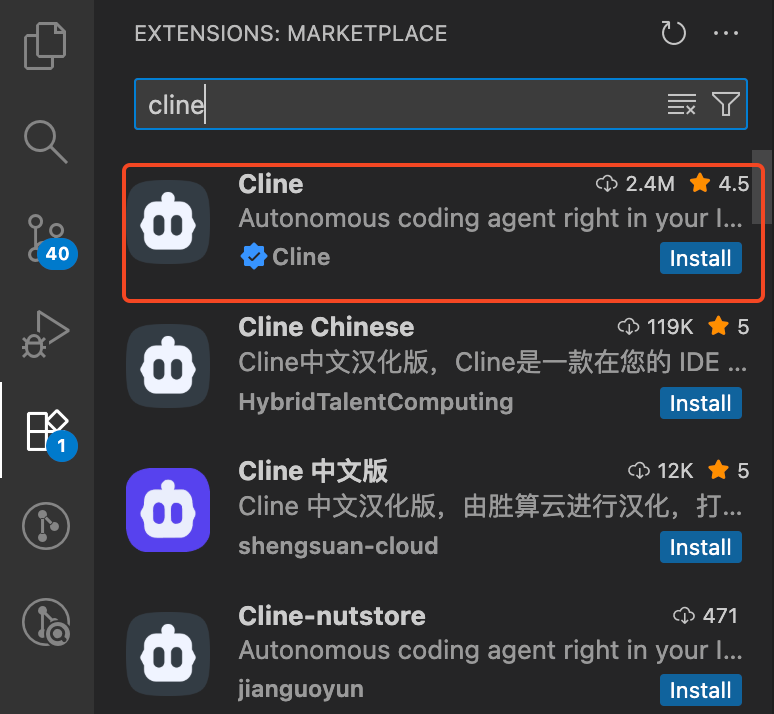Install the Cline Chinese extension
The width and height of the screenshot is (774, 714).
coord(700,403)
